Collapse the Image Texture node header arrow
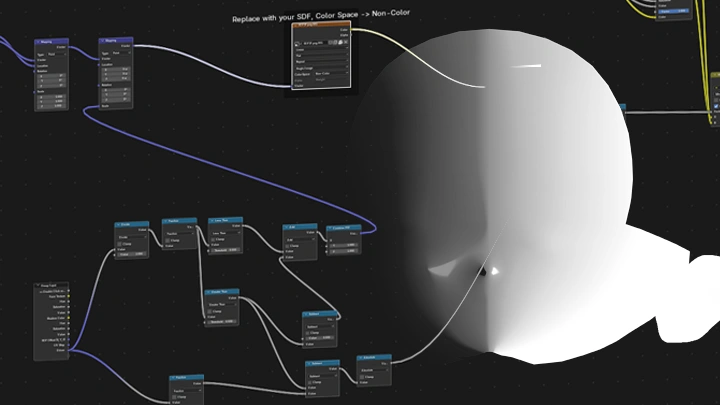Screen dimensions: 720x405 click(294, 25)
